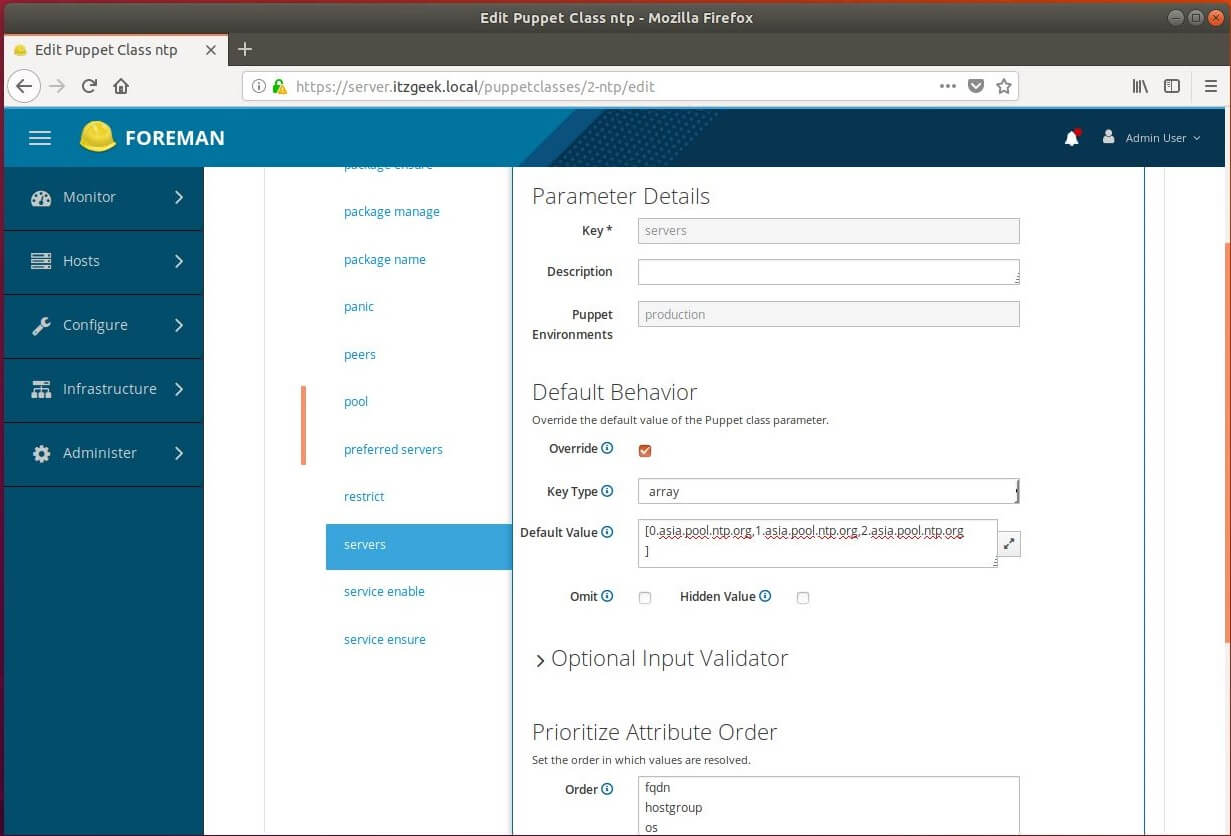Expand the Hosts menu chevron
The height and width of the screenshot is (836, 1231).
(x=179, y=261)
